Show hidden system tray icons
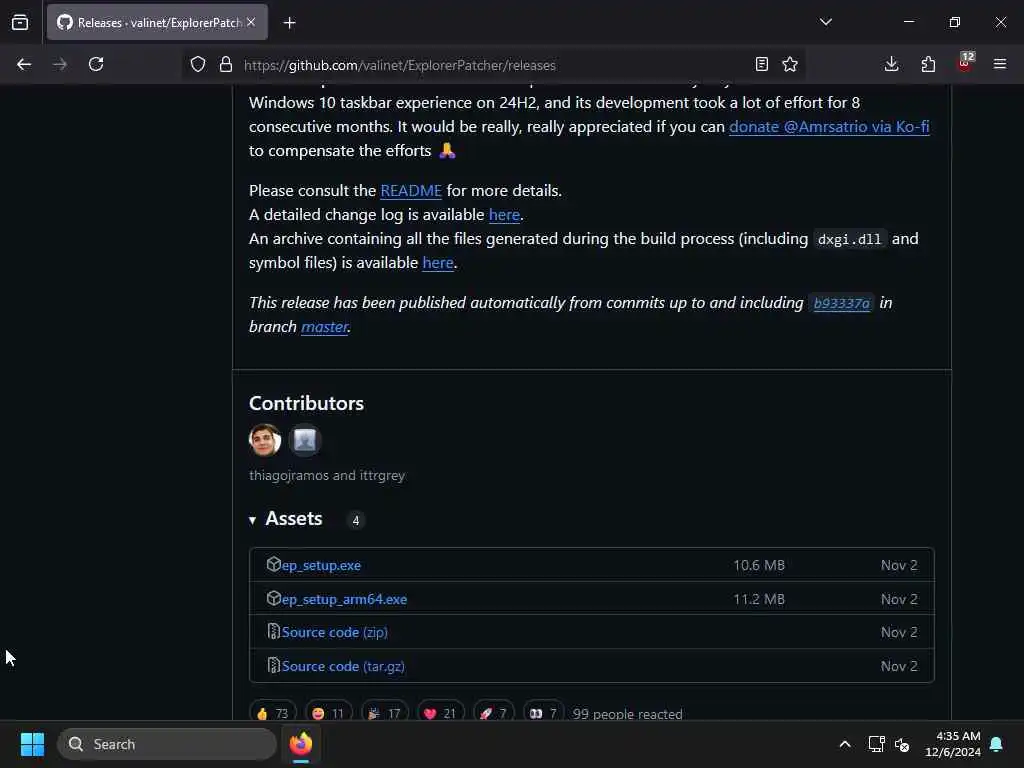The height and width of the screenshot is (768, 1024). [844, 744]
